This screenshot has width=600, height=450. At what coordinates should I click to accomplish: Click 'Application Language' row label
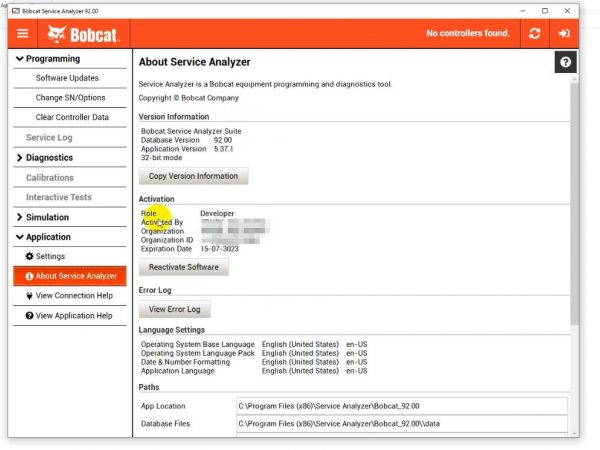click(178, 371)
